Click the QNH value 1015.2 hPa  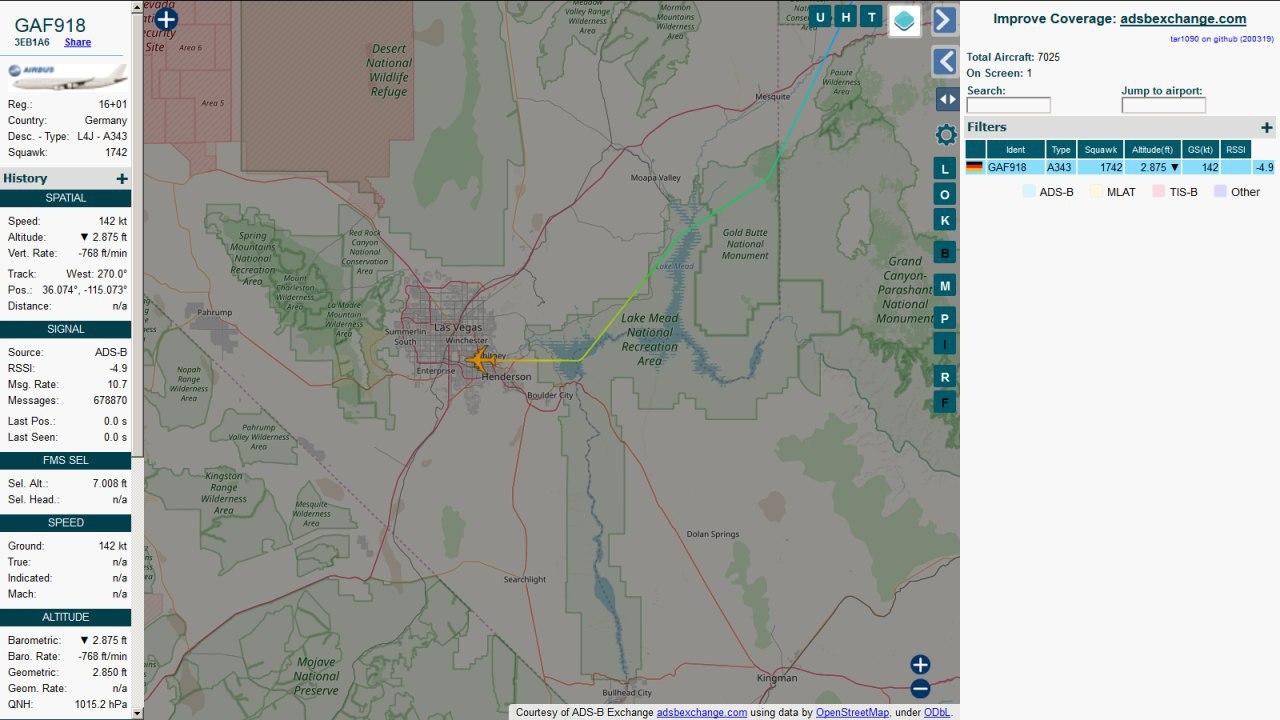(102, 704)
